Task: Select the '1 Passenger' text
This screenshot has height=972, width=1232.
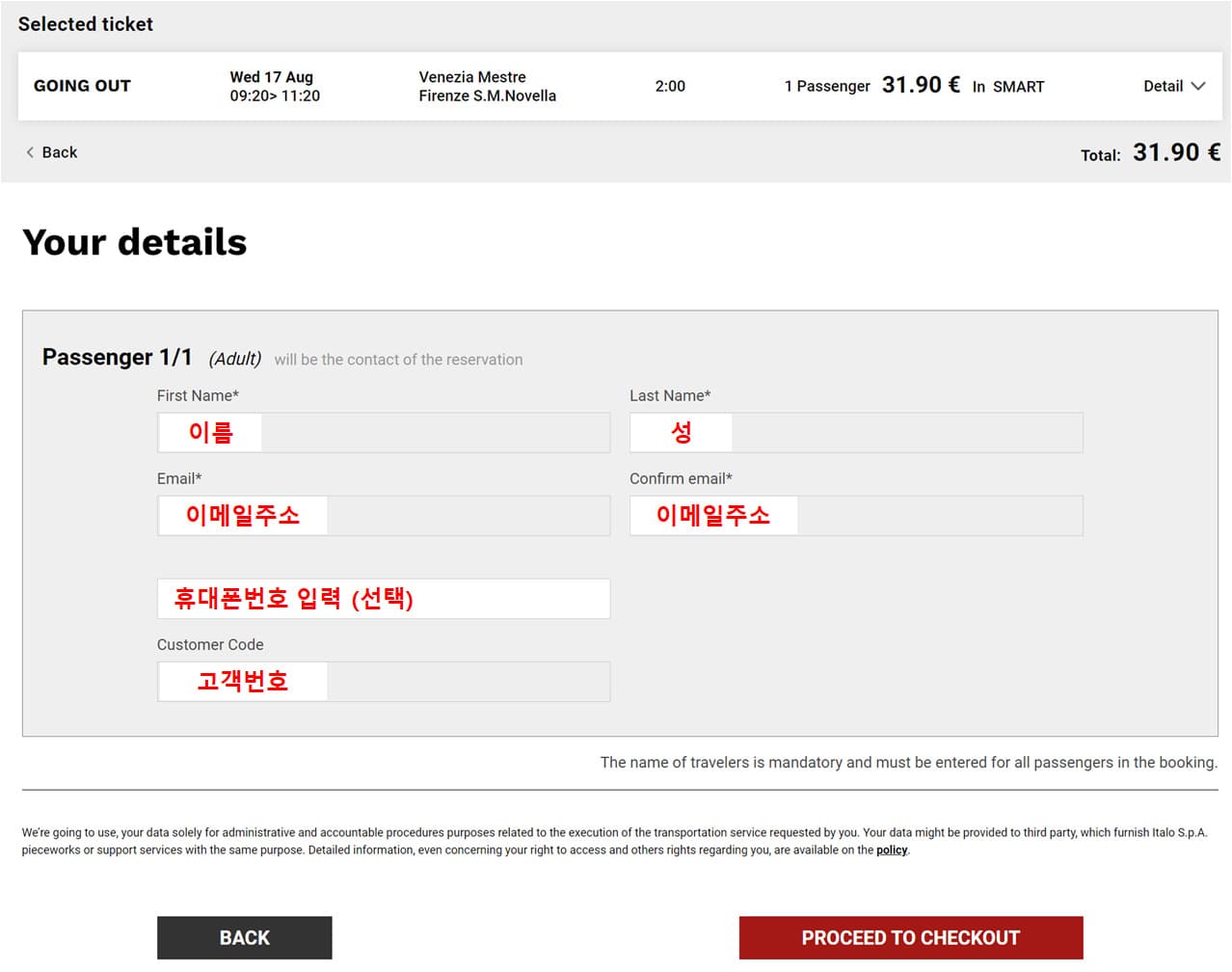Action: coord(827,86)
